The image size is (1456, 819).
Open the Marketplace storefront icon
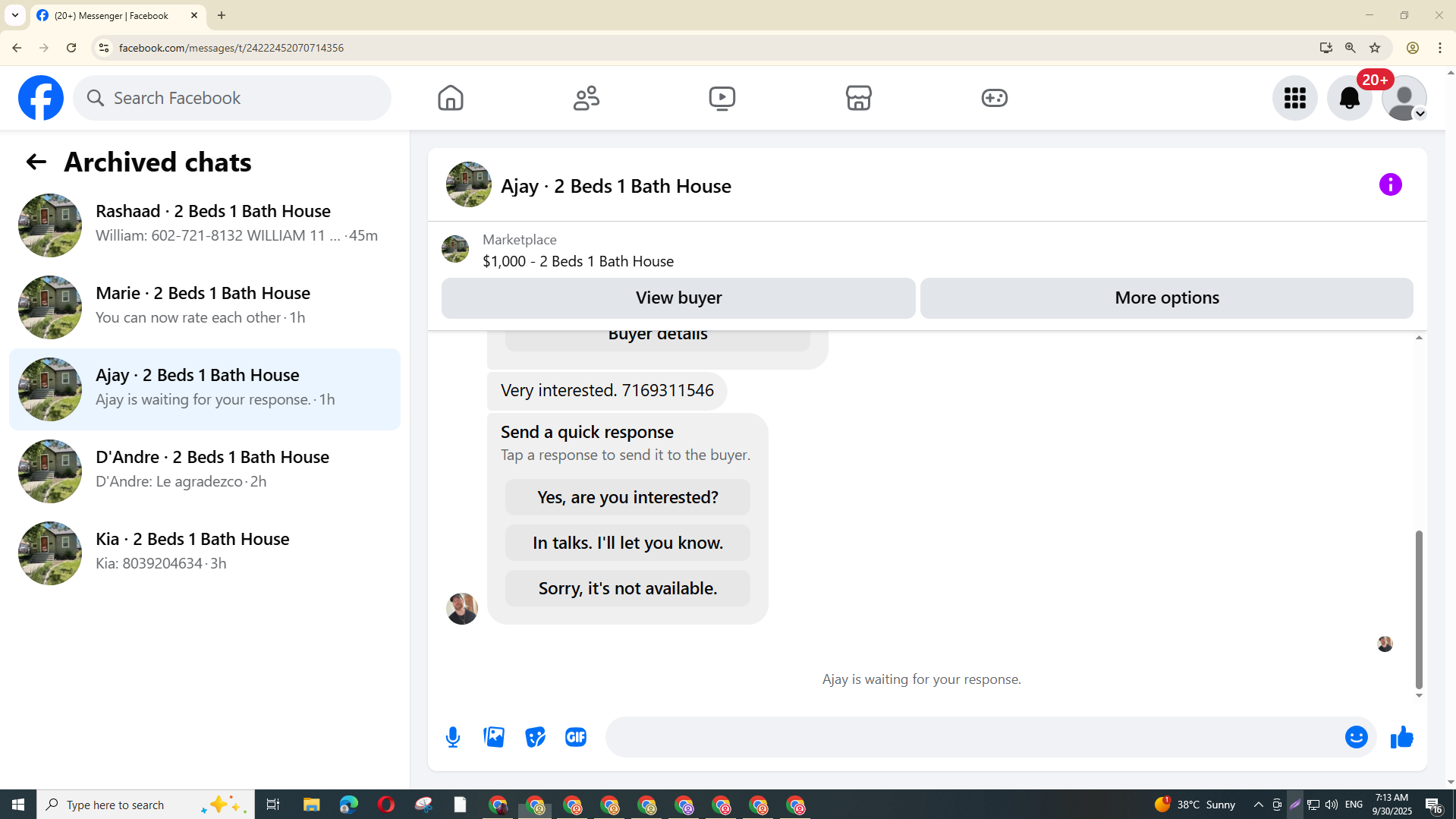click(858, 98)
